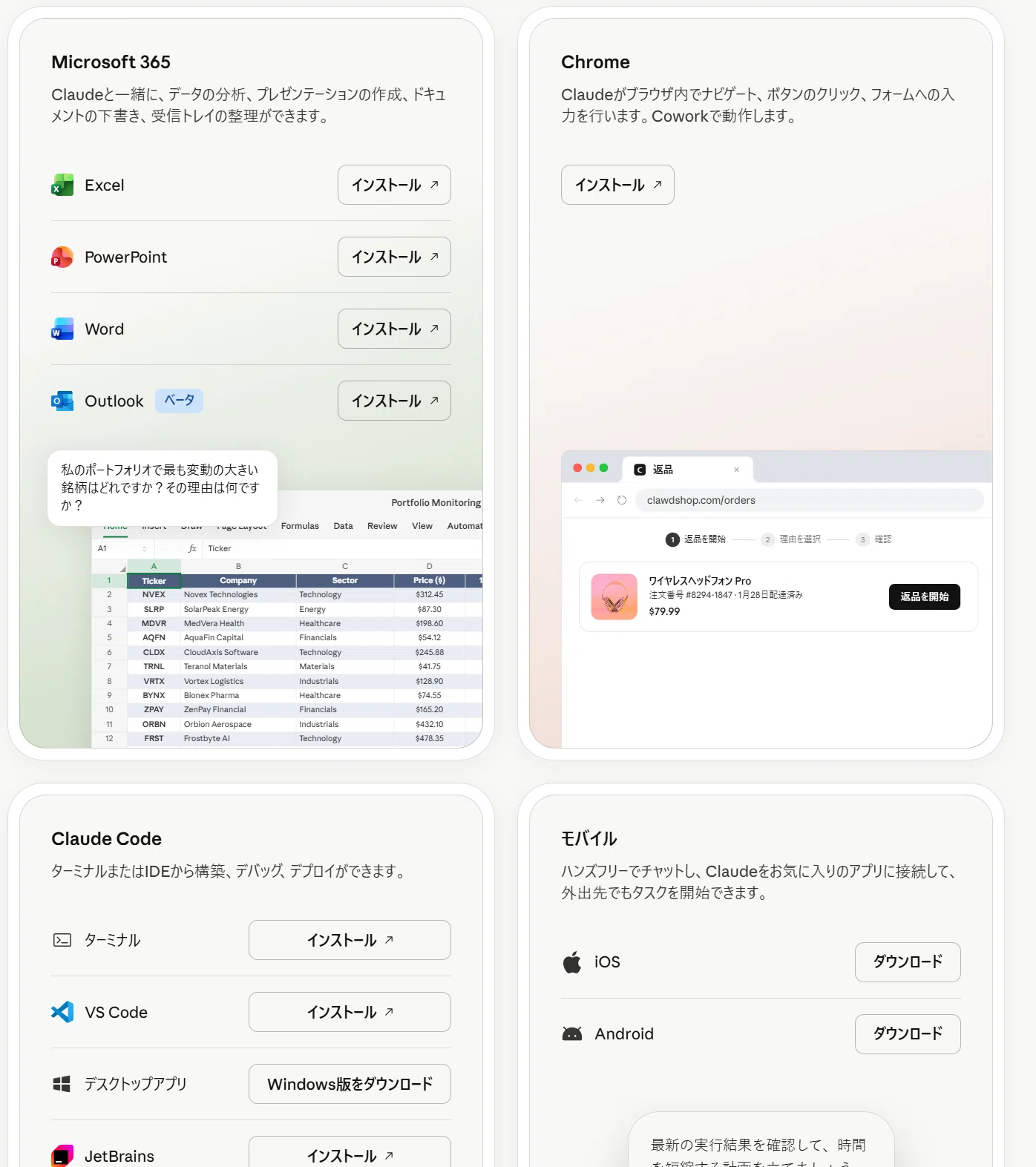Install Claude for PowerPoint
This screenshot has height=1167, width=1036.
click(x=394, y=257)
